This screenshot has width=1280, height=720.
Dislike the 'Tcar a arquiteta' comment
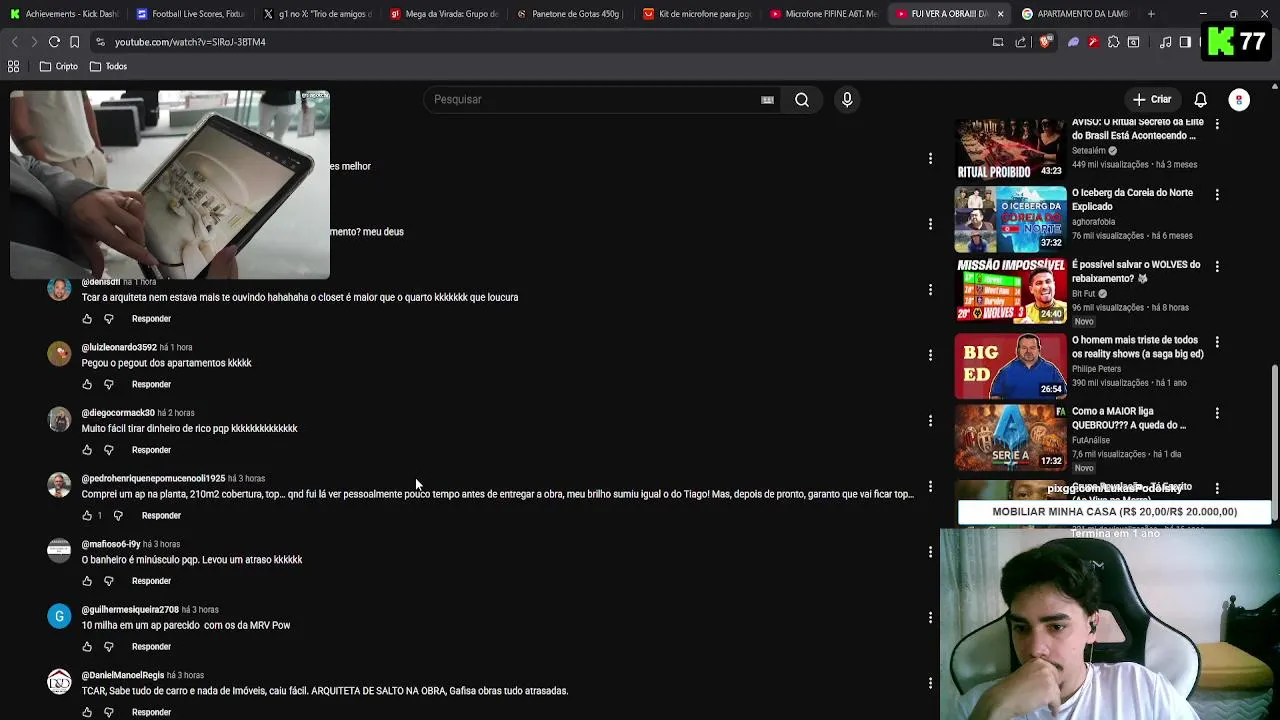(109, 319)
